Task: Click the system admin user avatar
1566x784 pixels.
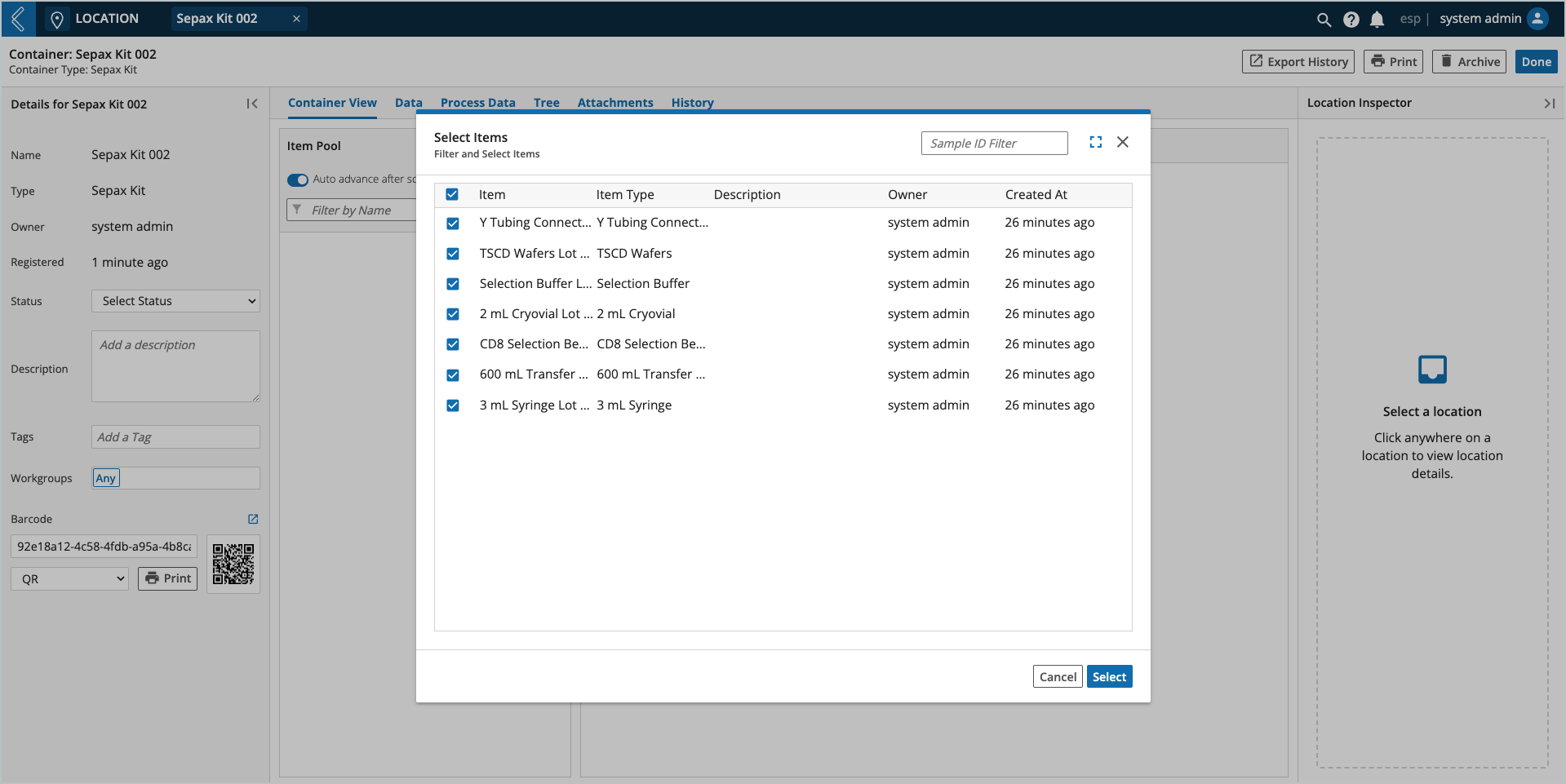Action: [1537, 19]
